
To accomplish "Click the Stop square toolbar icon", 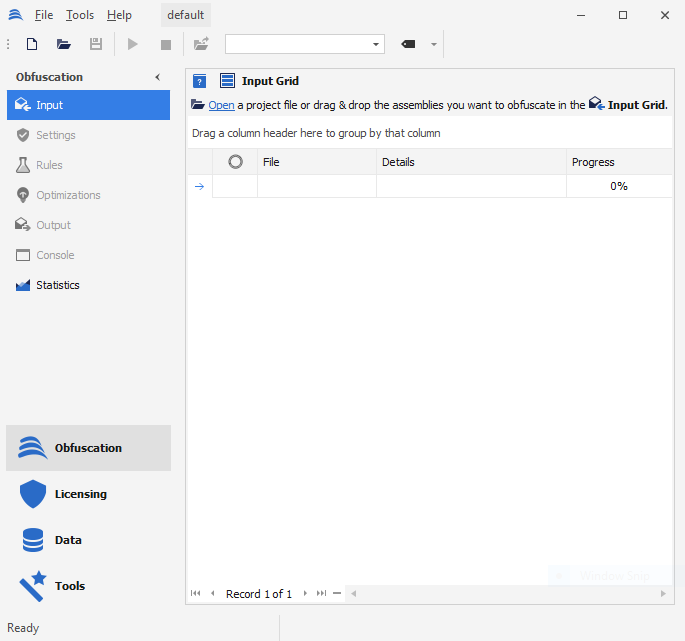I will tap(166, 44).
